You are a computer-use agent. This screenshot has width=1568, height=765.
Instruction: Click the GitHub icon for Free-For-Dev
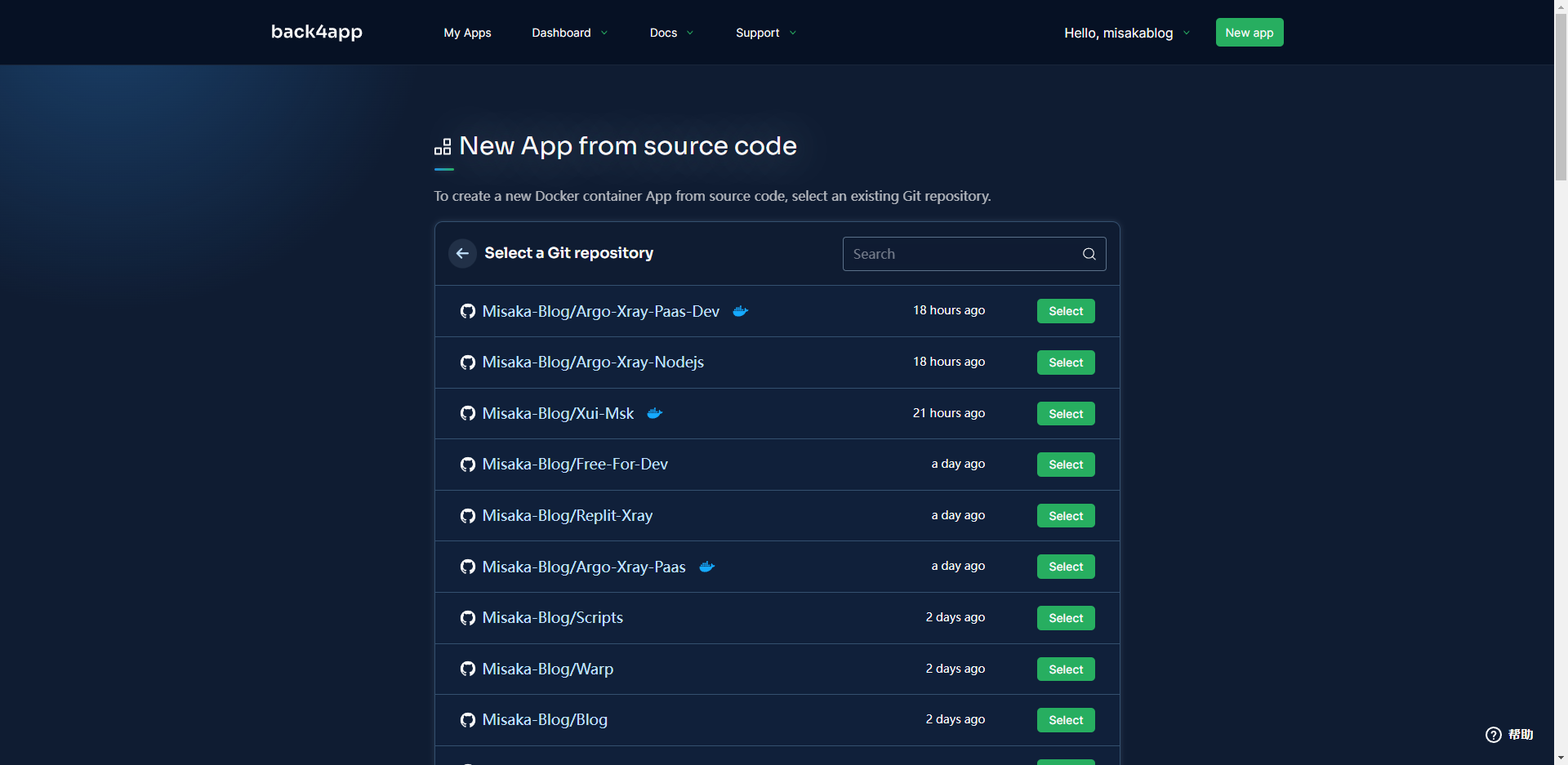(x=468, y=465)
